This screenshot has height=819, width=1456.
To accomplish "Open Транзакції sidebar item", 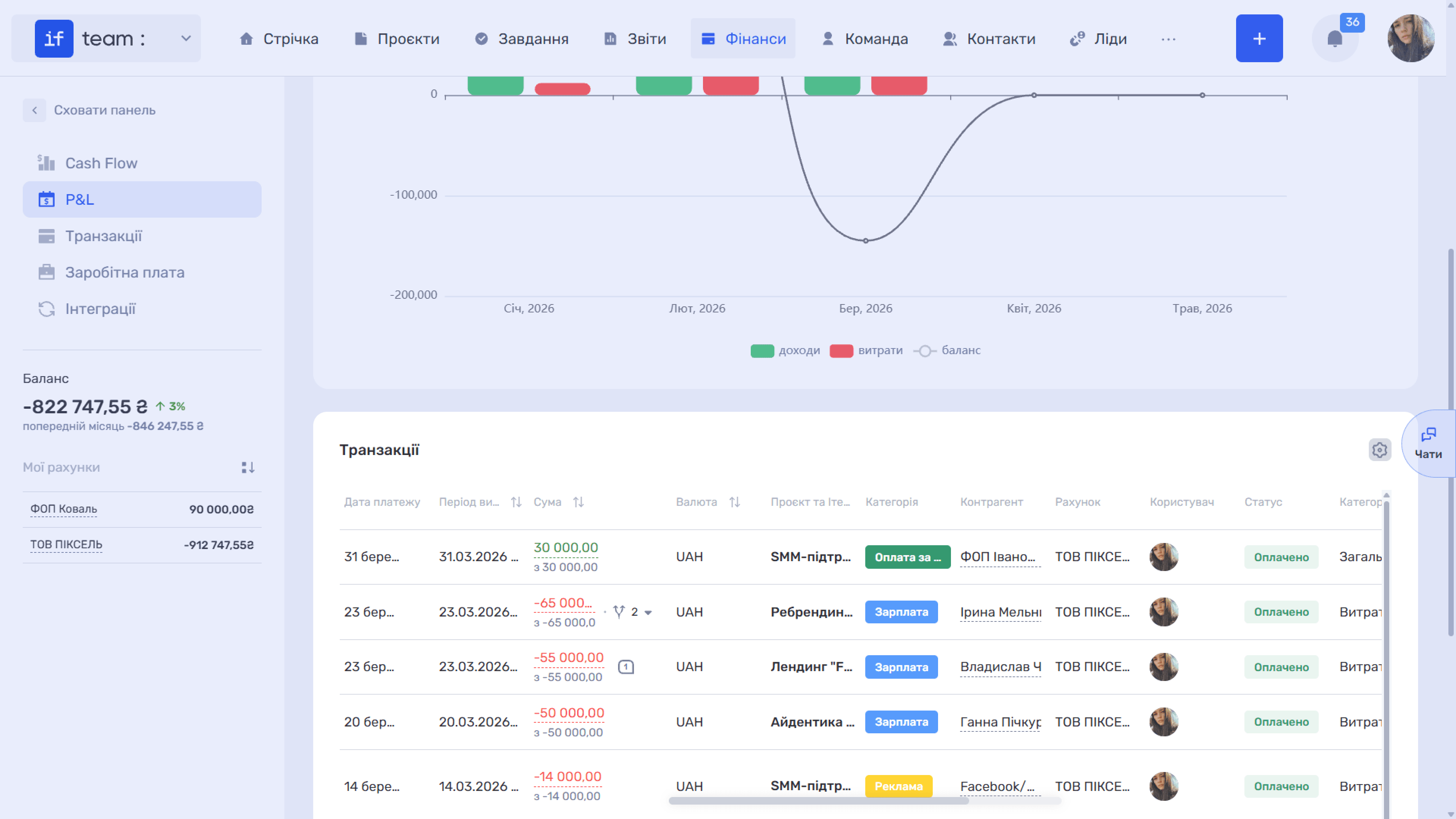I will click(x=141, y=236).
